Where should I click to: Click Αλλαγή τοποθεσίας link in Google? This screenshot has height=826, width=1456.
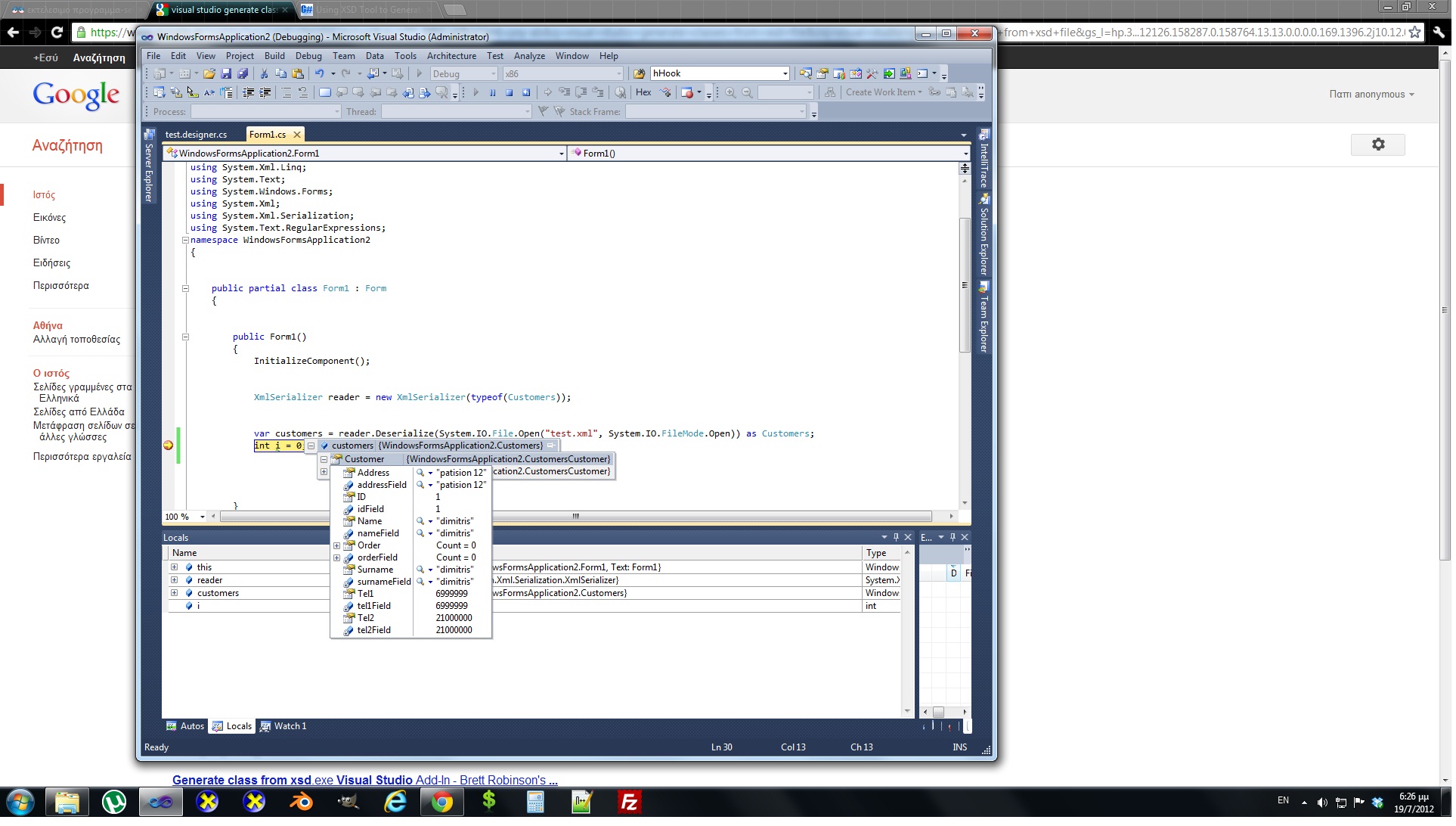pyautogui.click(x=76, y=340)
